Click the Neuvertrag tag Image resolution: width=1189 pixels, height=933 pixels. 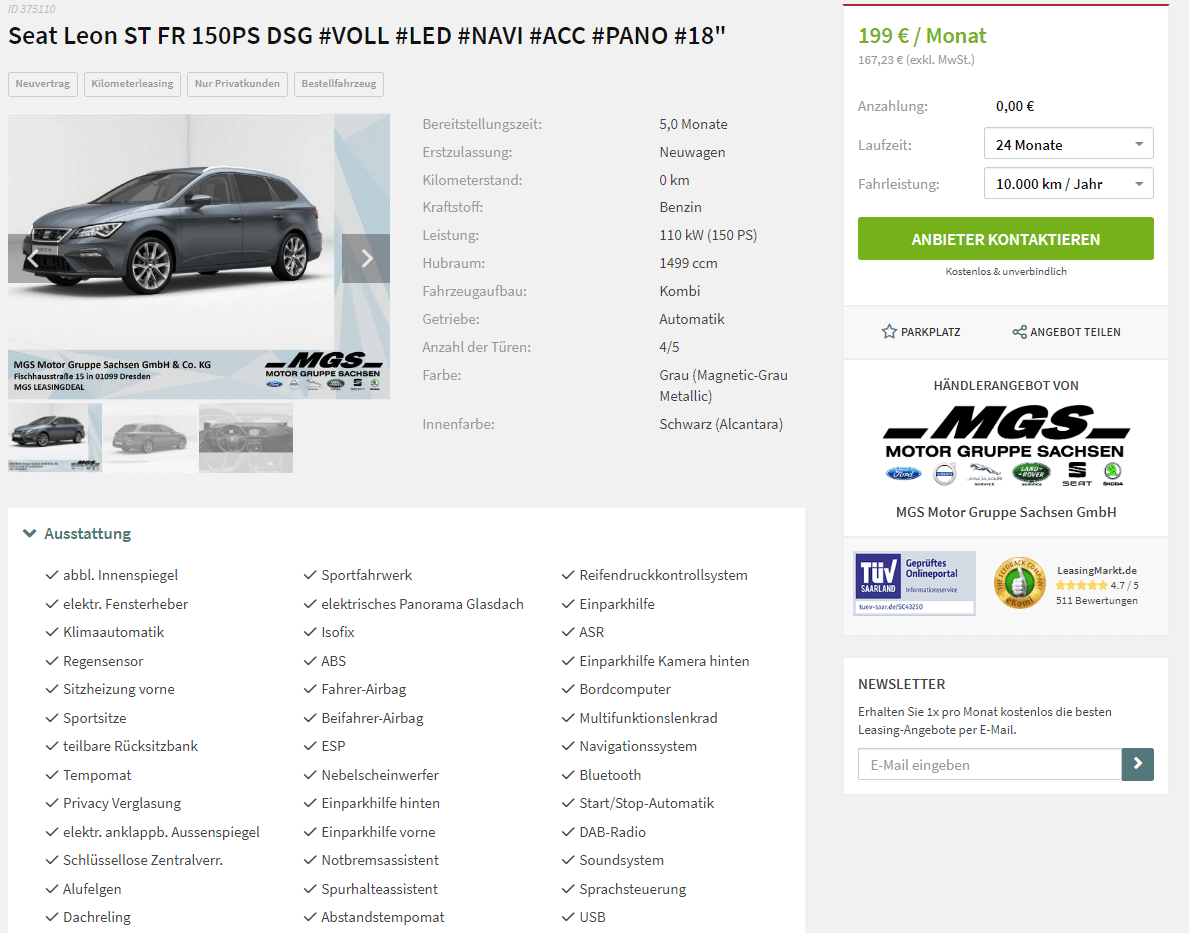click(42, 83)
